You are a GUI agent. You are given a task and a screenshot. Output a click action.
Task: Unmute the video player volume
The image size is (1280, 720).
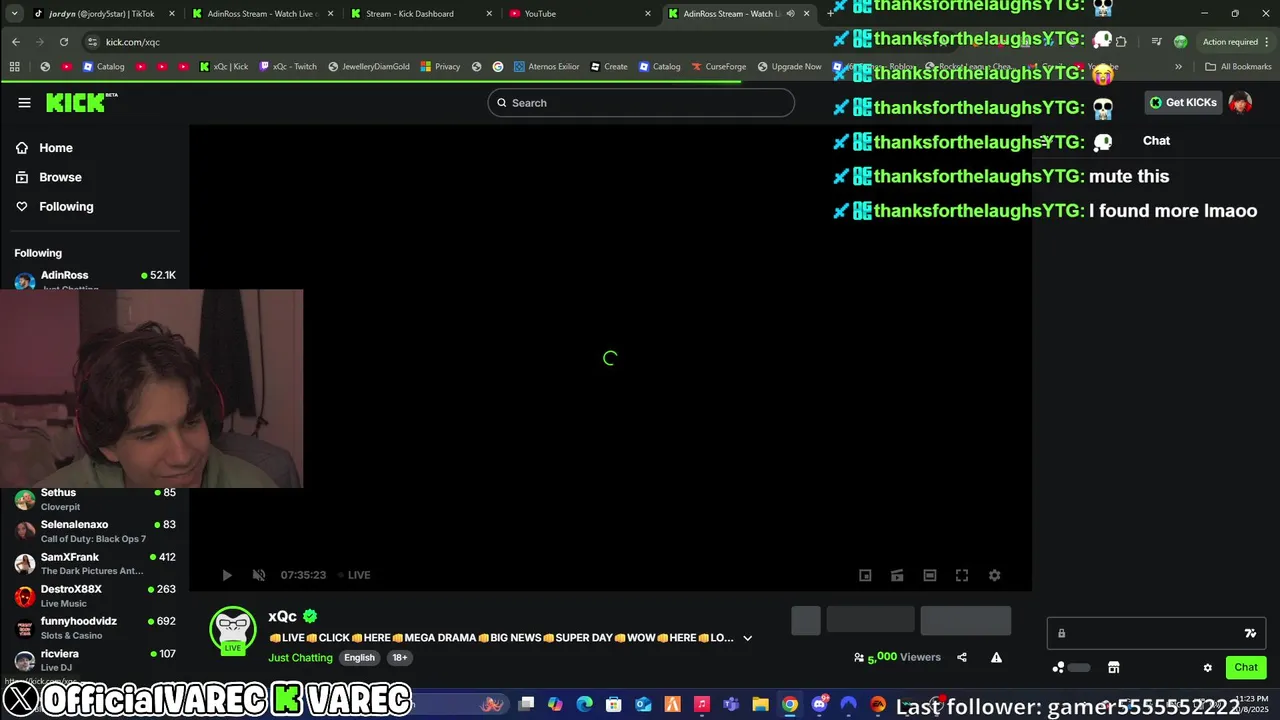(x=259, y=575)
